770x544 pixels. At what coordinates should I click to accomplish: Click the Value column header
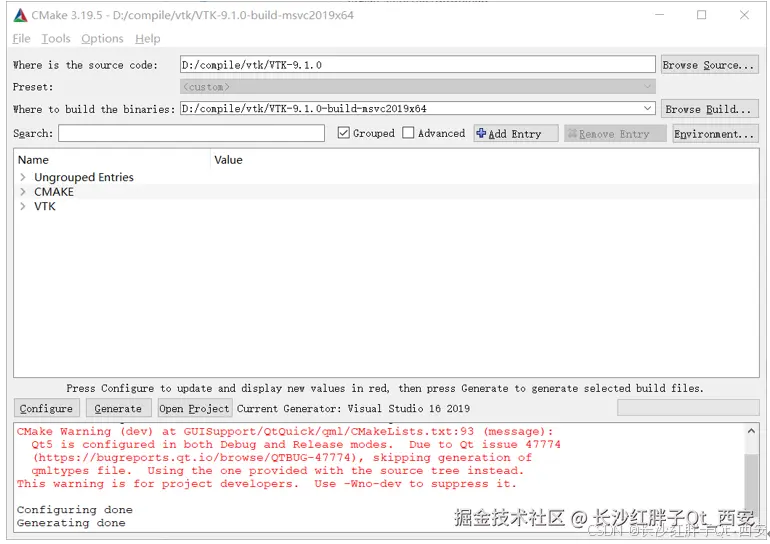485,160
